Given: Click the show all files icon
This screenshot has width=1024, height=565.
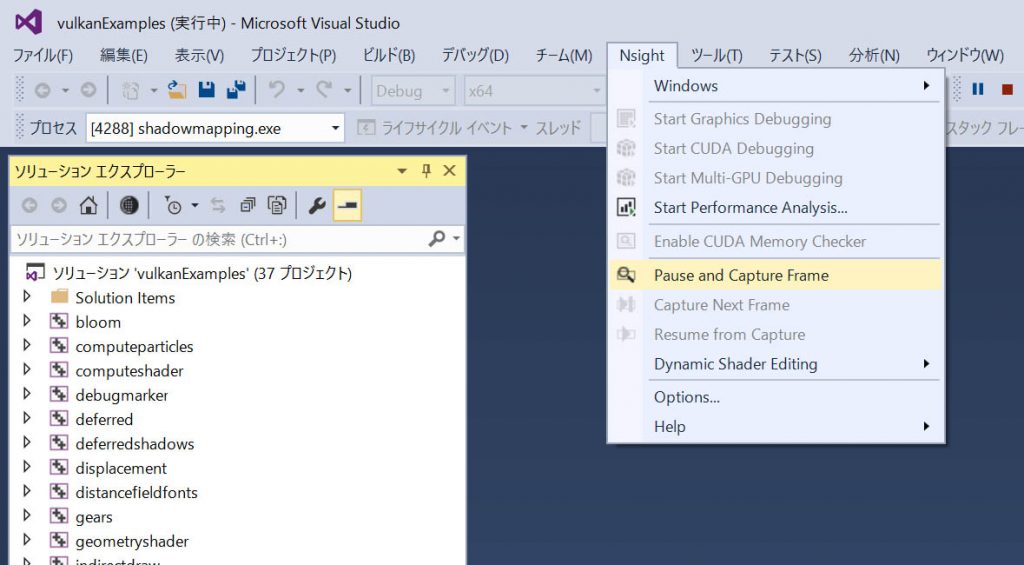Looking at the screenshot, I should (277, 206).
